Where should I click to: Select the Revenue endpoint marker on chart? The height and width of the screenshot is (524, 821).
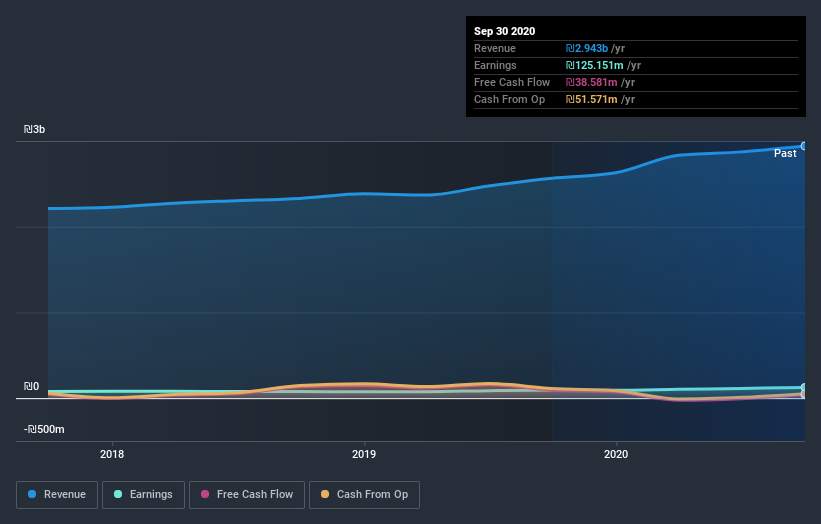point(803,146)
